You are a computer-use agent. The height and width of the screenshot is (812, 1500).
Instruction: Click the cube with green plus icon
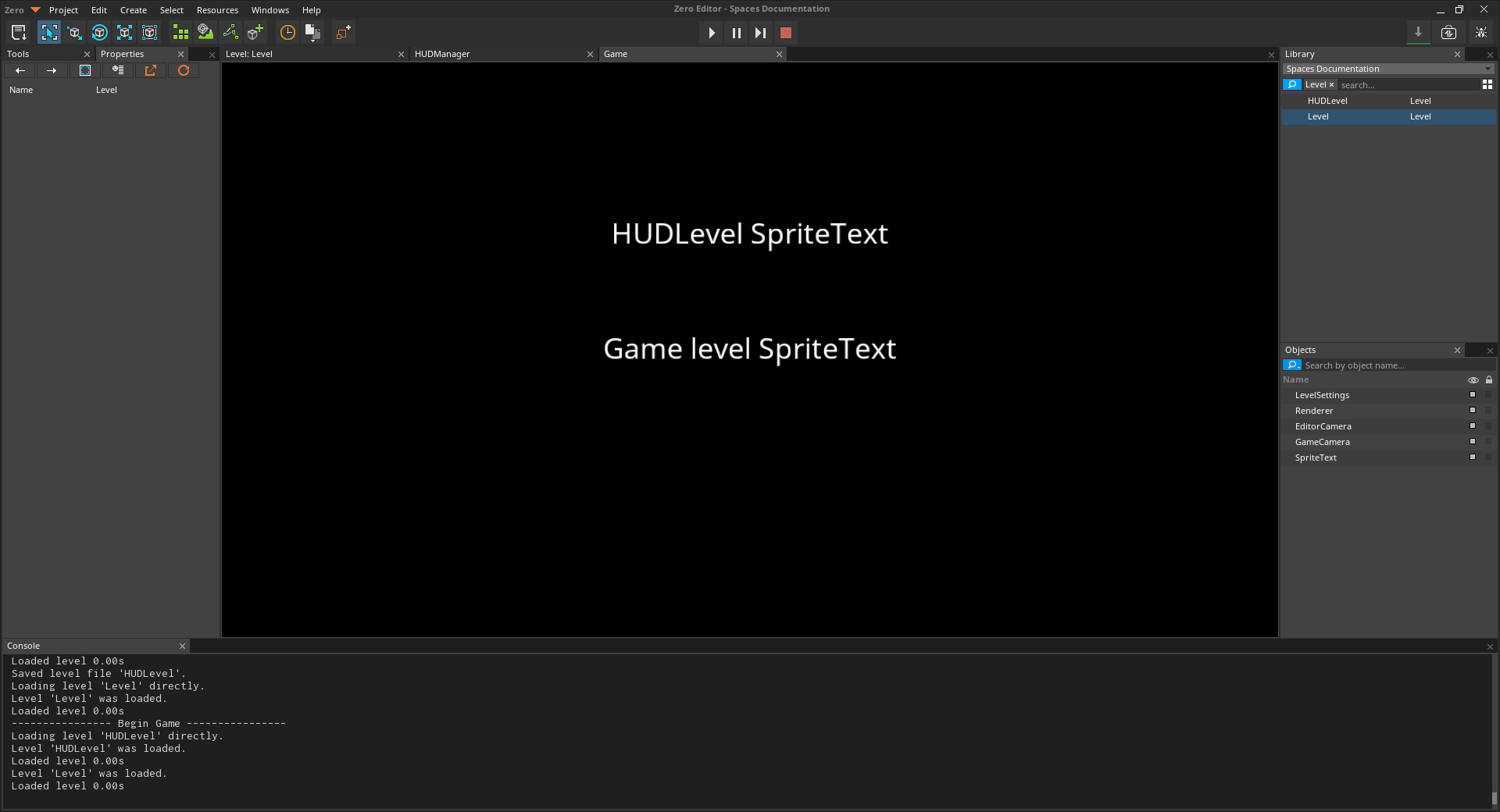click(255, 32)
